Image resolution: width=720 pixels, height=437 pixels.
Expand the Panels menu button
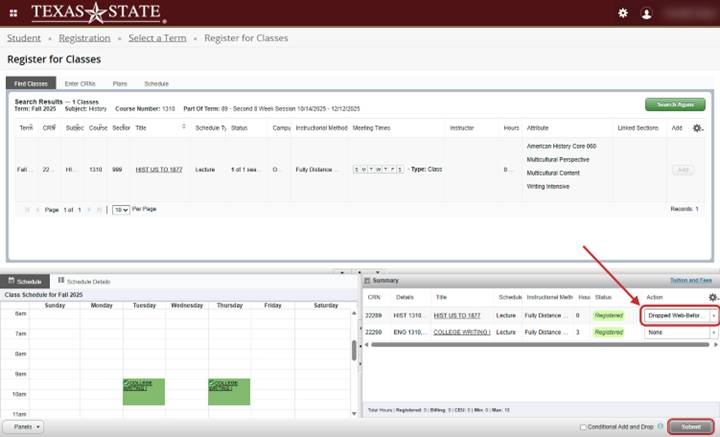tap(22, 426)
